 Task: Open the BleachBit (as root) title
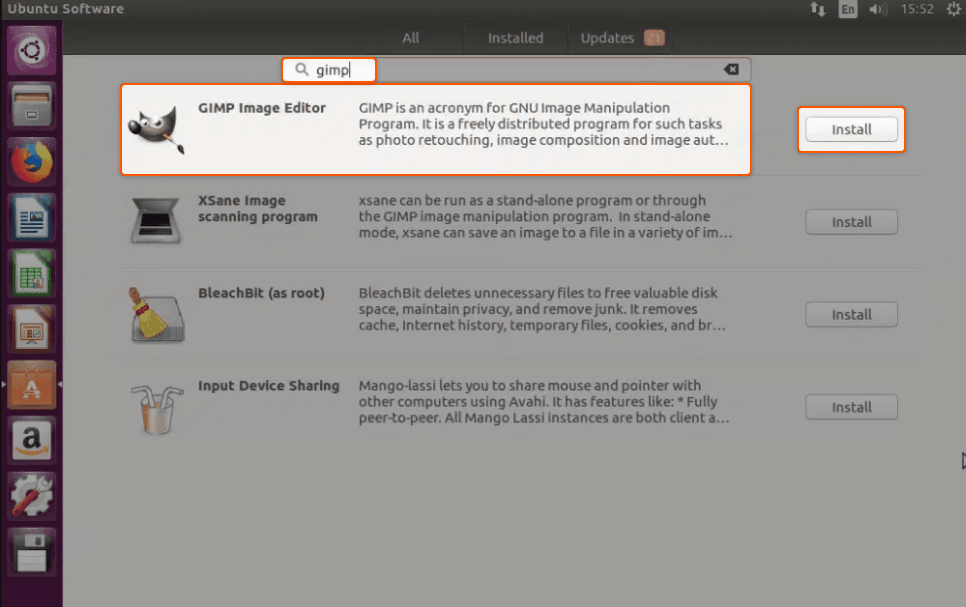click(x=261, y=293)
